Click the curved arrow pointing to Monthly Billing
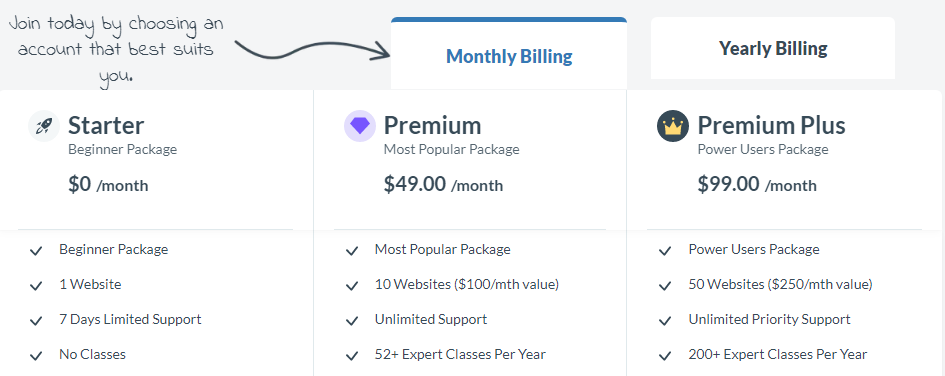The height and width of the screenshot is (376, 945). (312, 49)
